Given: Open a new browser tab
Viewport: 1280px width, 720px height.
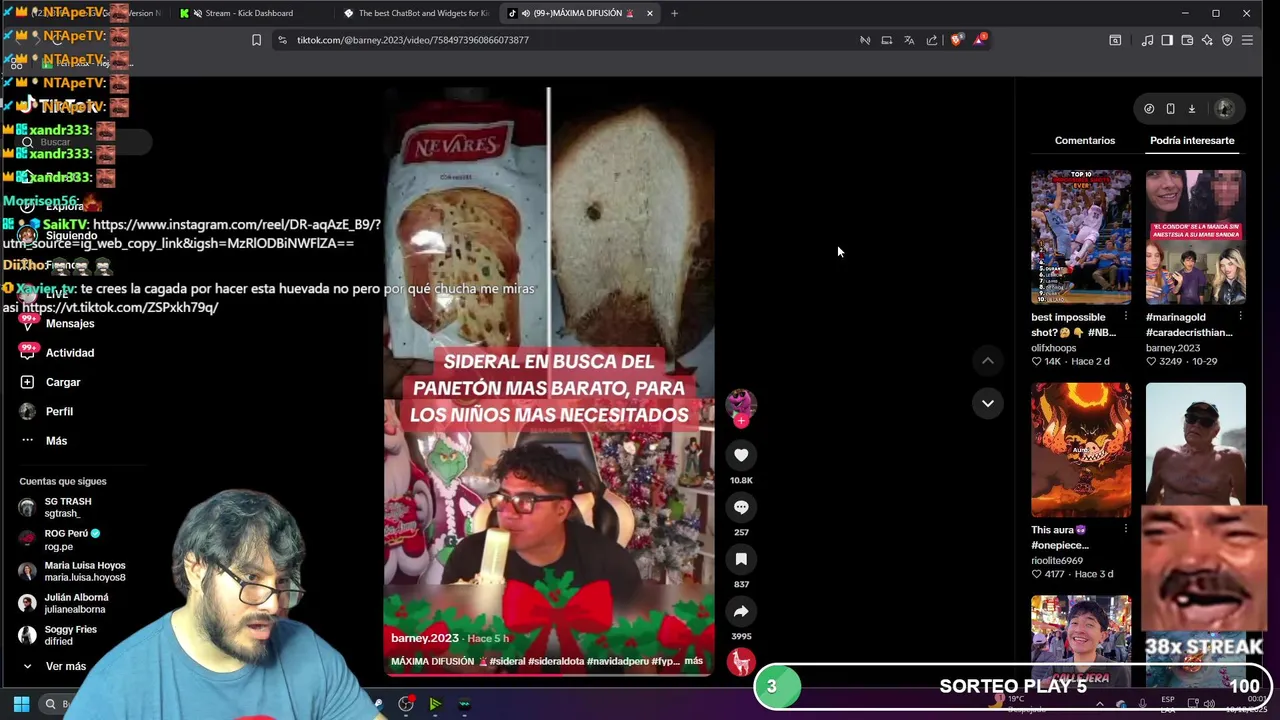Looking at the screenshot, I should click(x=674, y=13).
